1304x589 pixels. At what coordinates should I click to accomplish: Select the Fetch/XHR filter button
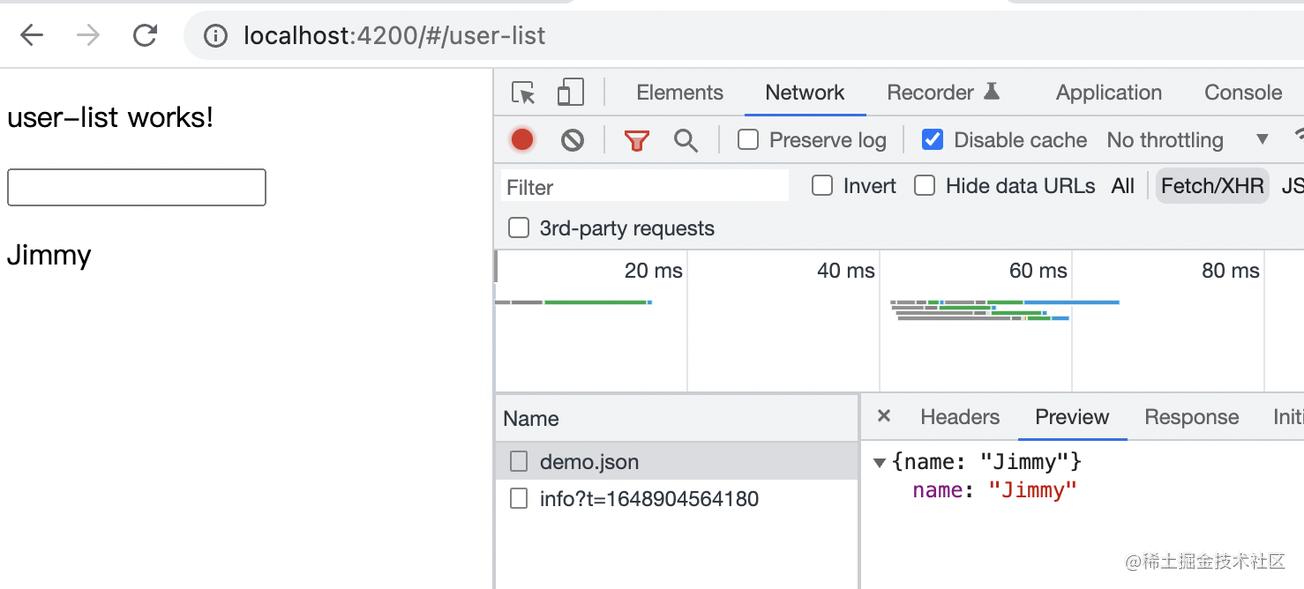tap(1212, 186)
